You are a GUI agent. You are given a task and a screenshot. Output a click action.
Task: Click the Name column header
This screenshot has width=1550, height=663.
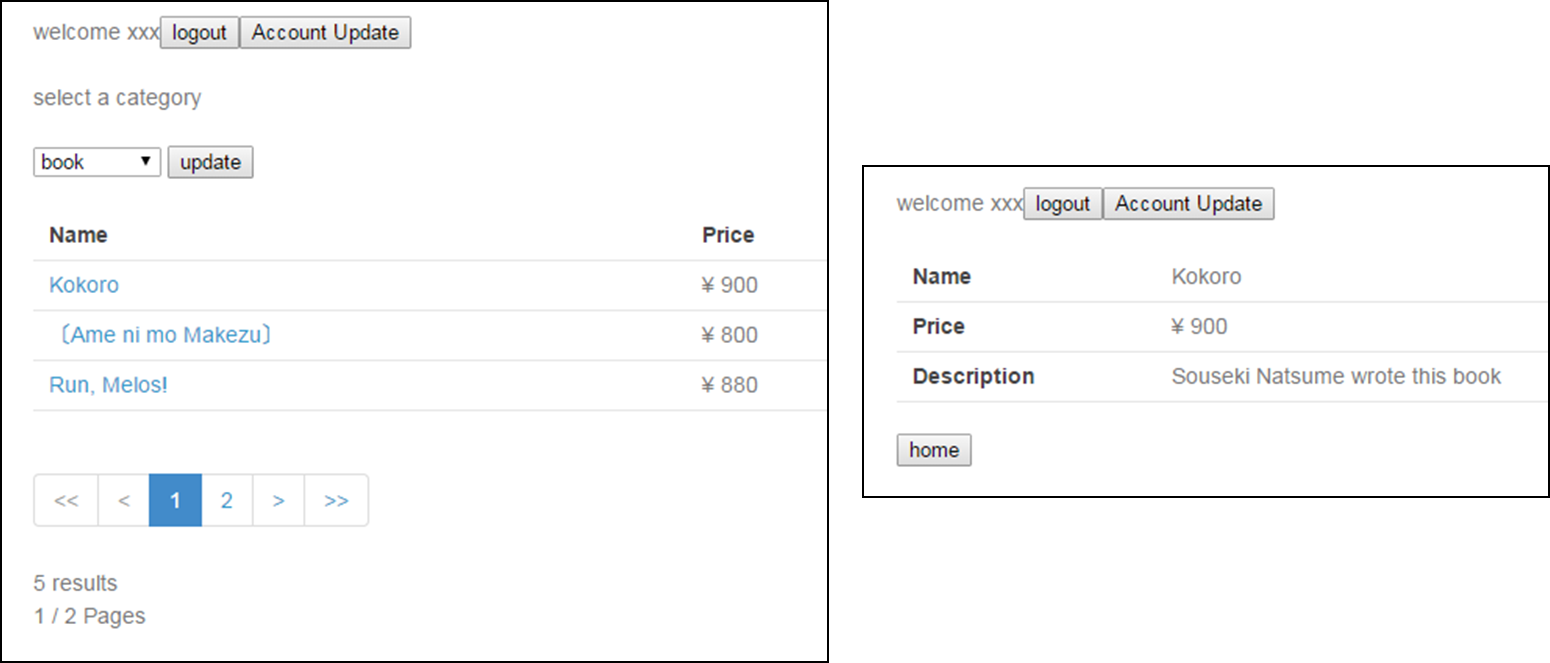coord(78,235)
